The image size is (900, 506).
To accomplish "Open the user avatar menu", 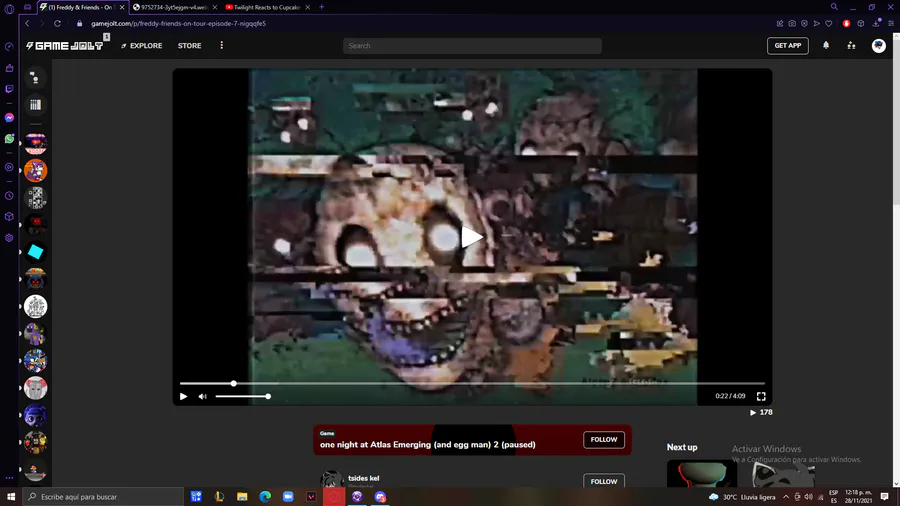I will tap(878, 45).
